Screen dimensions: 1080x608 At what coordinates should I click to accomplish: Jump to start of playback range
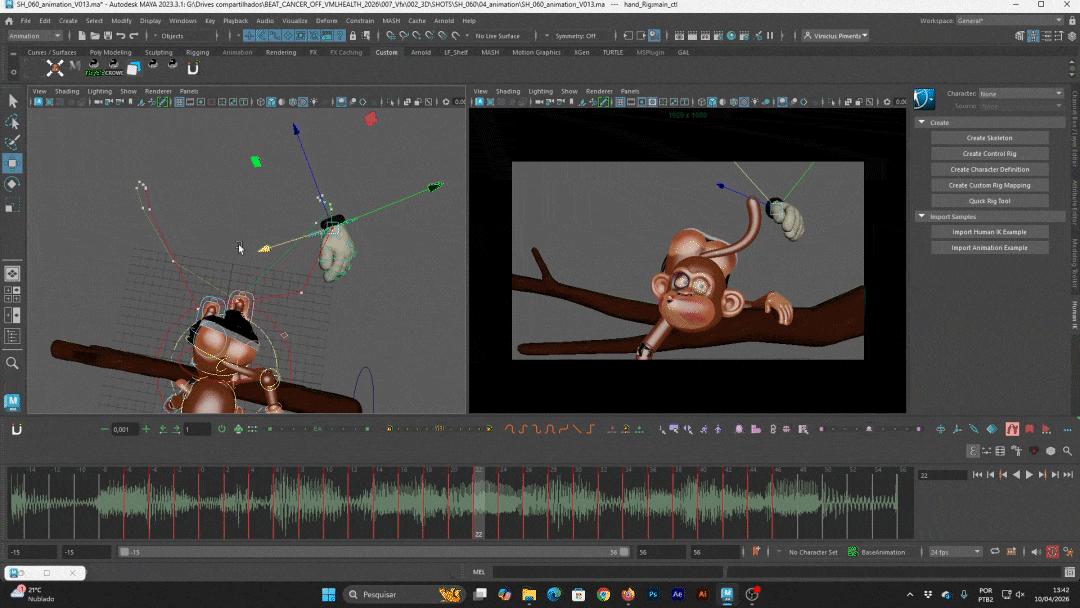979,475
